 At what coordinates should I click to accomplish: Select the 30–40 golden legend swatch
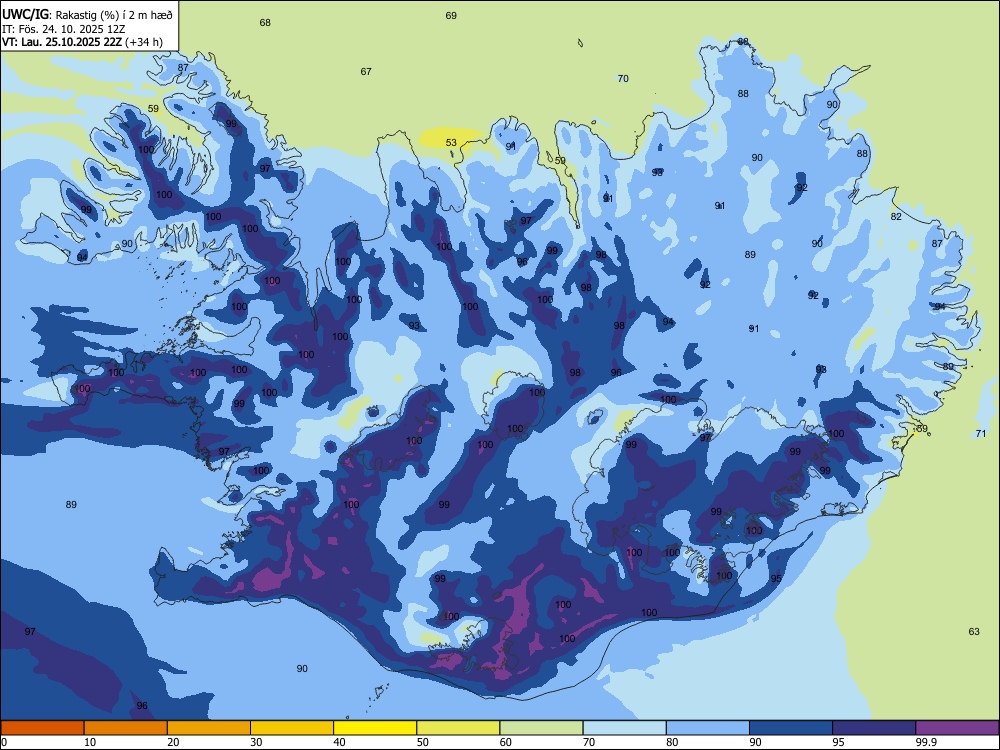click(x=292, y=728)
